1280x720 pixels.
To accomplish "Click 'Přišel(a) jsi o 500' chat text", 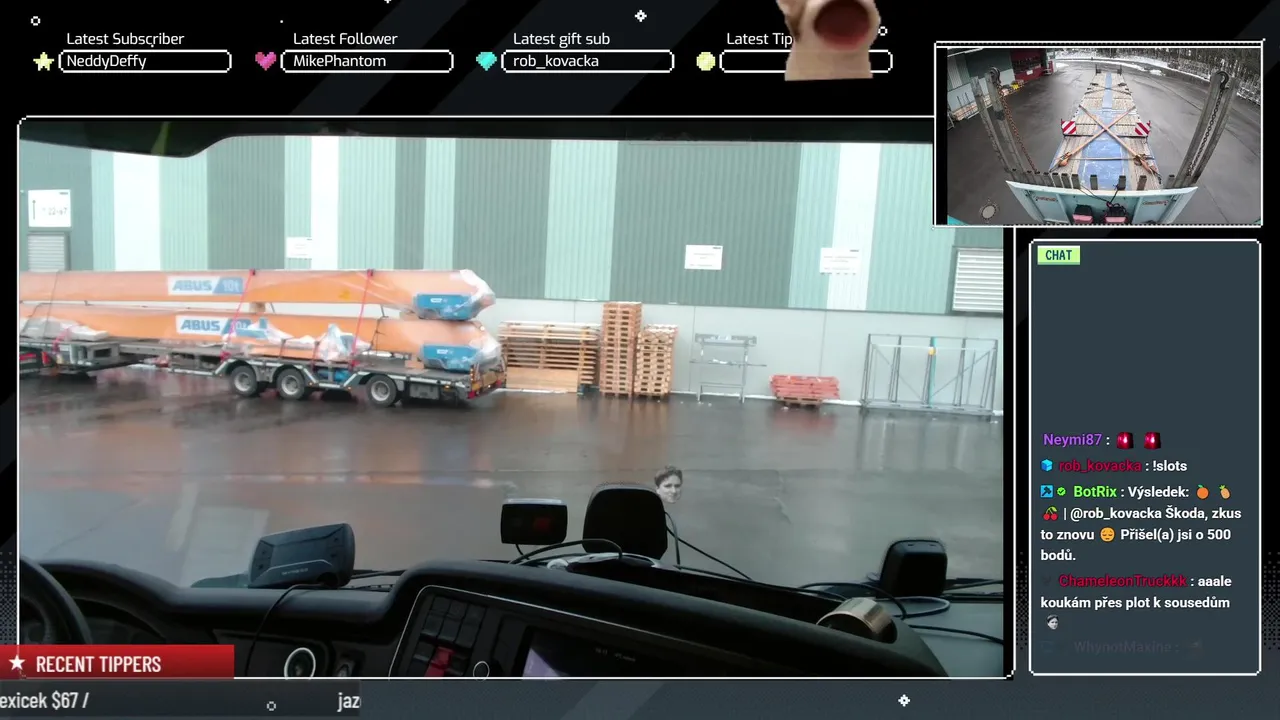I will tap(1176, 534).
